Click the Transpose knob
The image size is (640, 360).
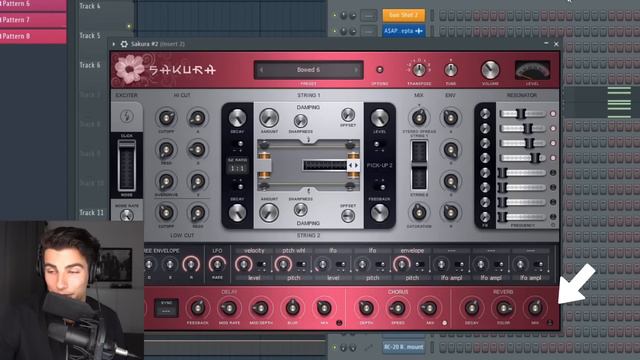[x=419, y=70]
